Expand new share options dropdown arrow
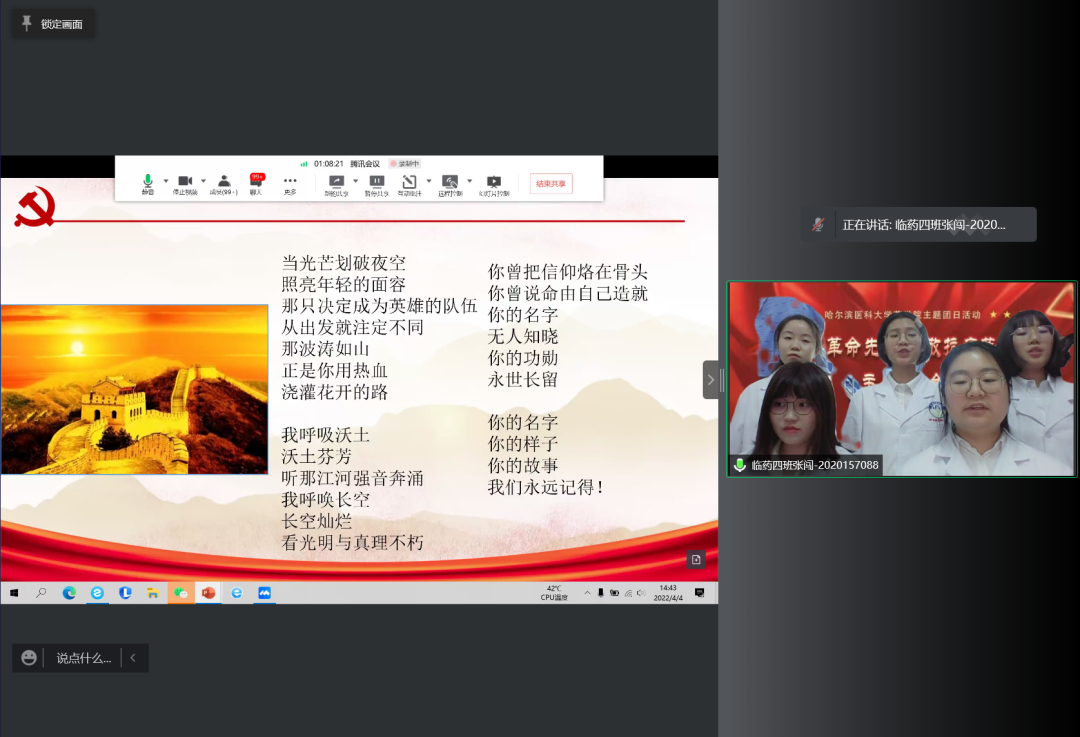The width and height of the screenshot is (1080, 737). [x=355, y=181]
